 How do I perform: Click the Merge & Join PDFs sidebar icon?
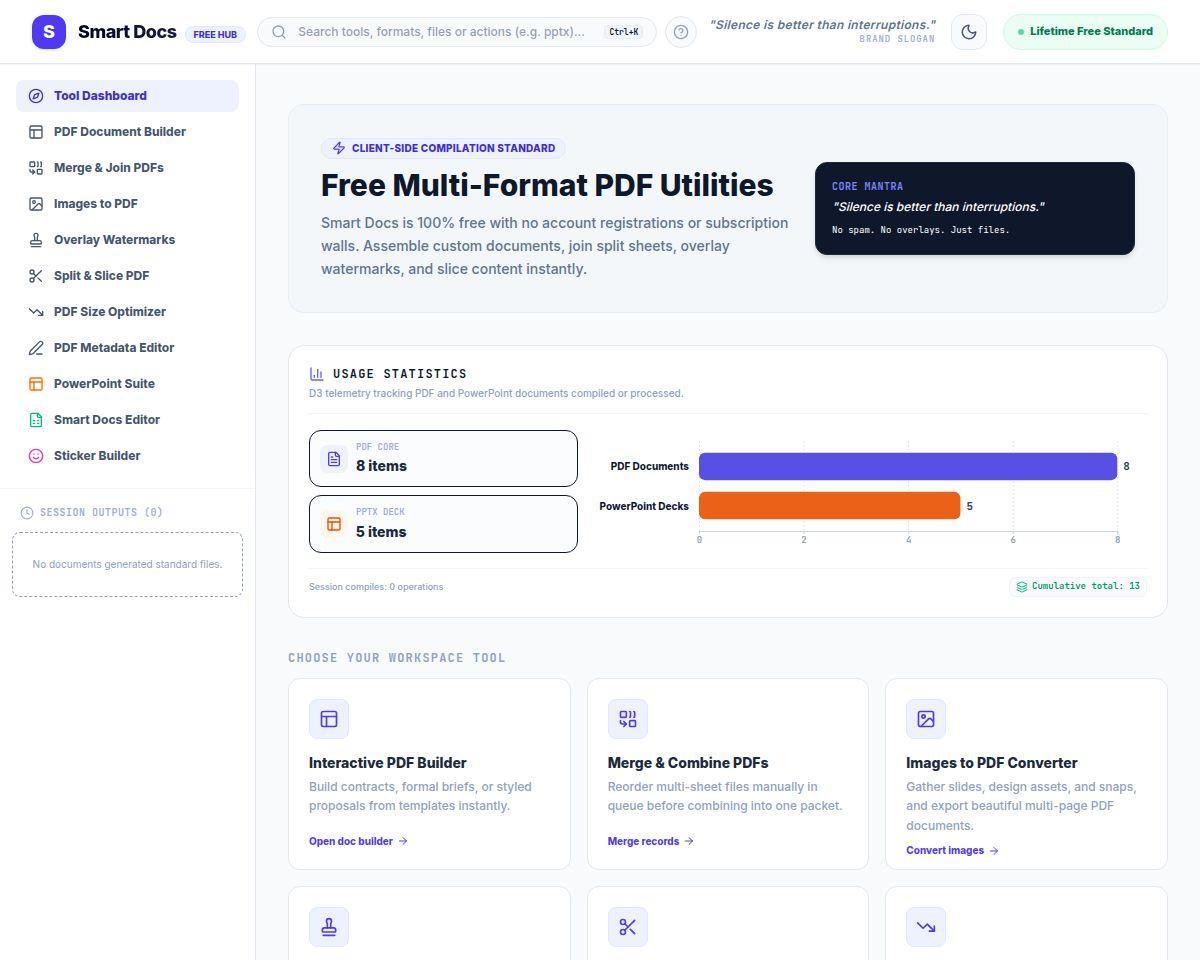(36, 168)
